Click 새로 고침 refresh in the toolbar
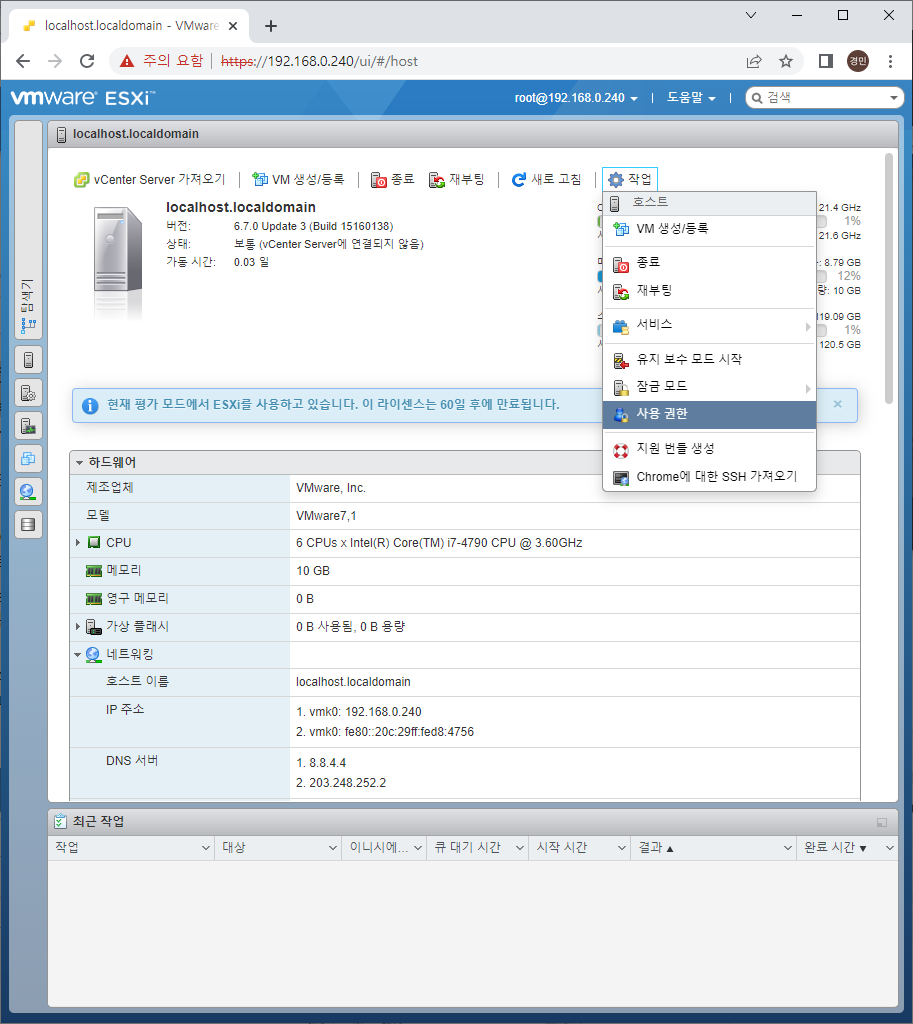Image resolution: width=913 pixels, height=1024 pixels. pos(547,180)
